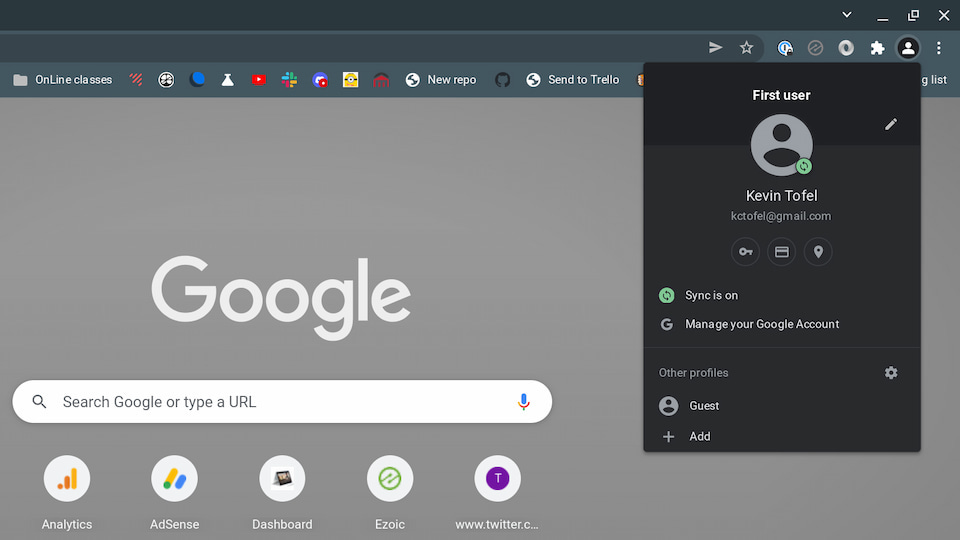Add a new profile
The image size is (960, 540).
[781, 436]
